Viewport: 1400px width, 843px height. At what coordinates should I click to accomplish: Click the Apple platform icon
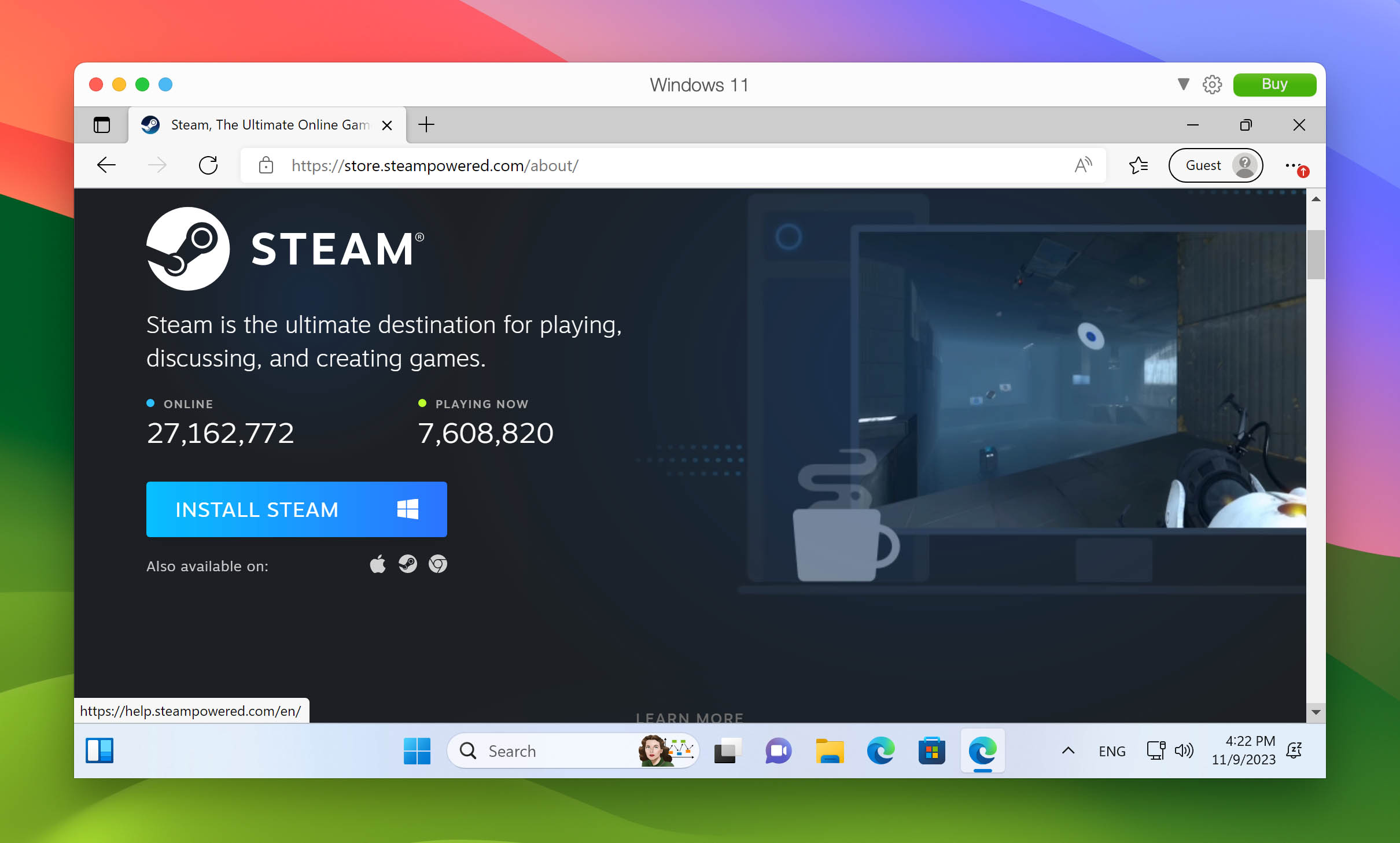click(376, 564)
